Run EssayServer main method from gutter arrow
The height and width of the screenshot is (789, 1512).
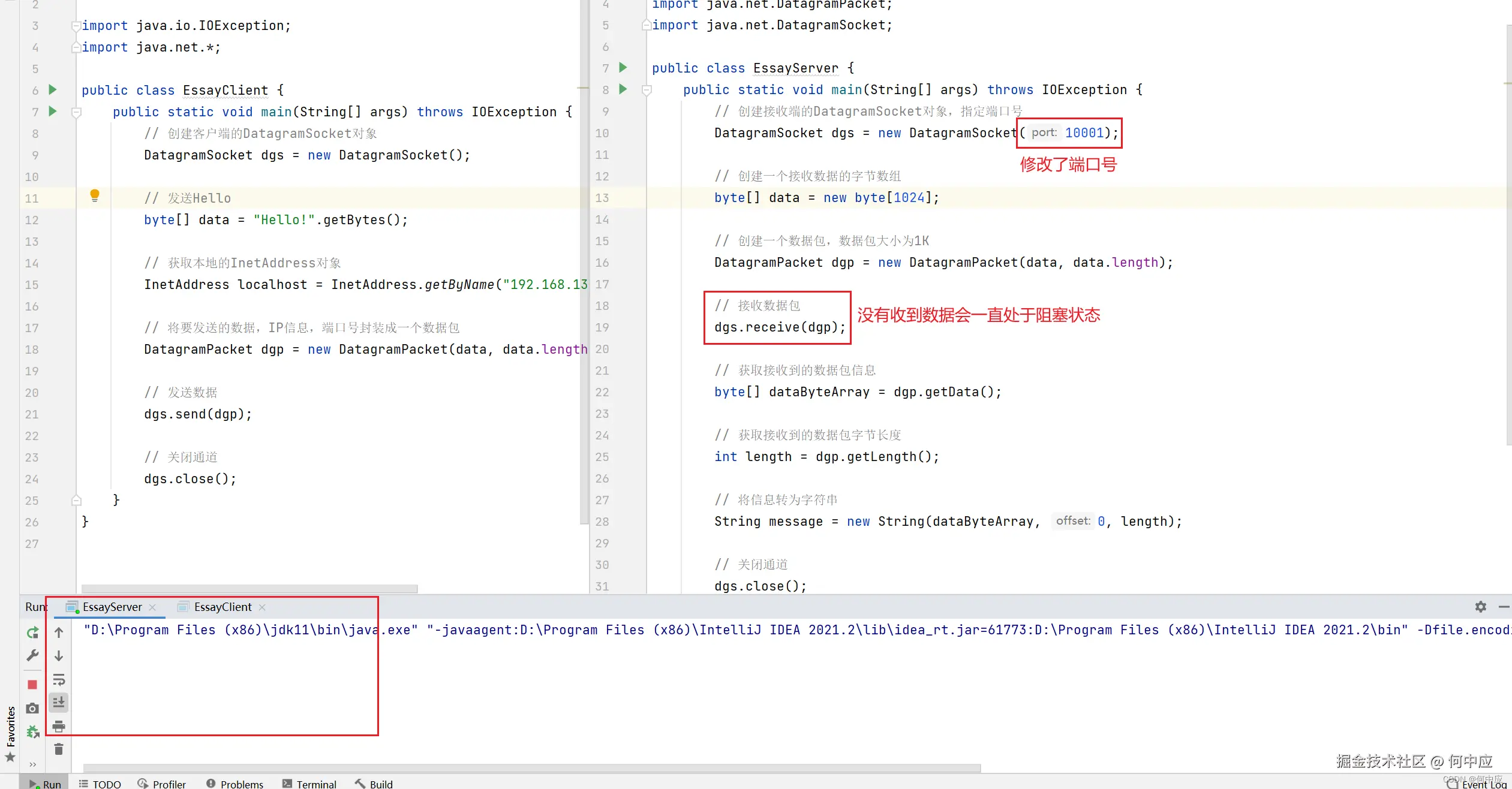(x=623, y=89)
